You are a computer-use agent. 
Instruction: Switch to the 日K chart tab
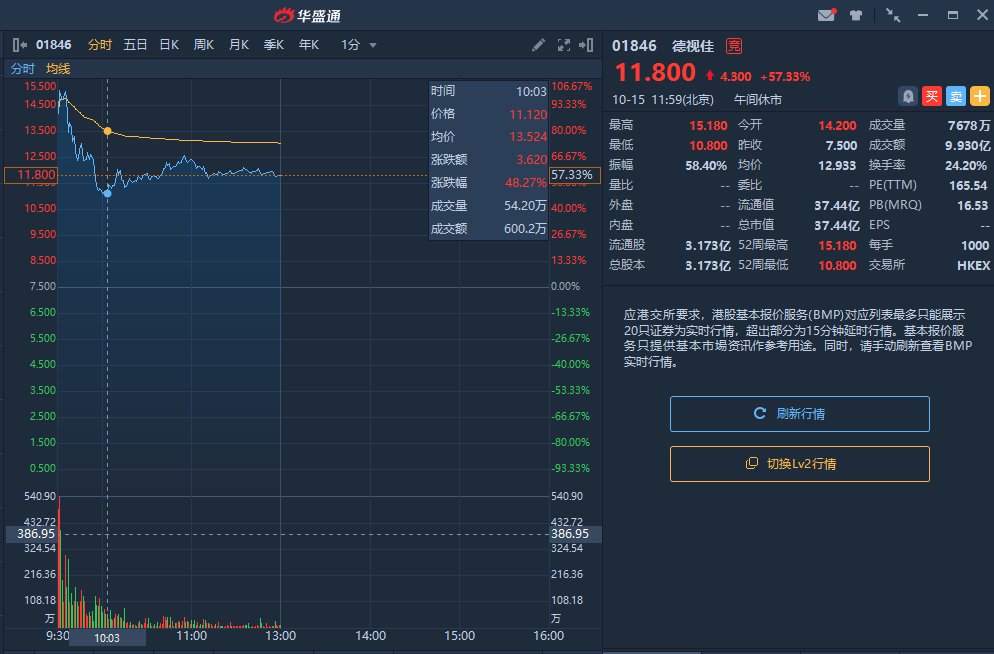(169, 45)
